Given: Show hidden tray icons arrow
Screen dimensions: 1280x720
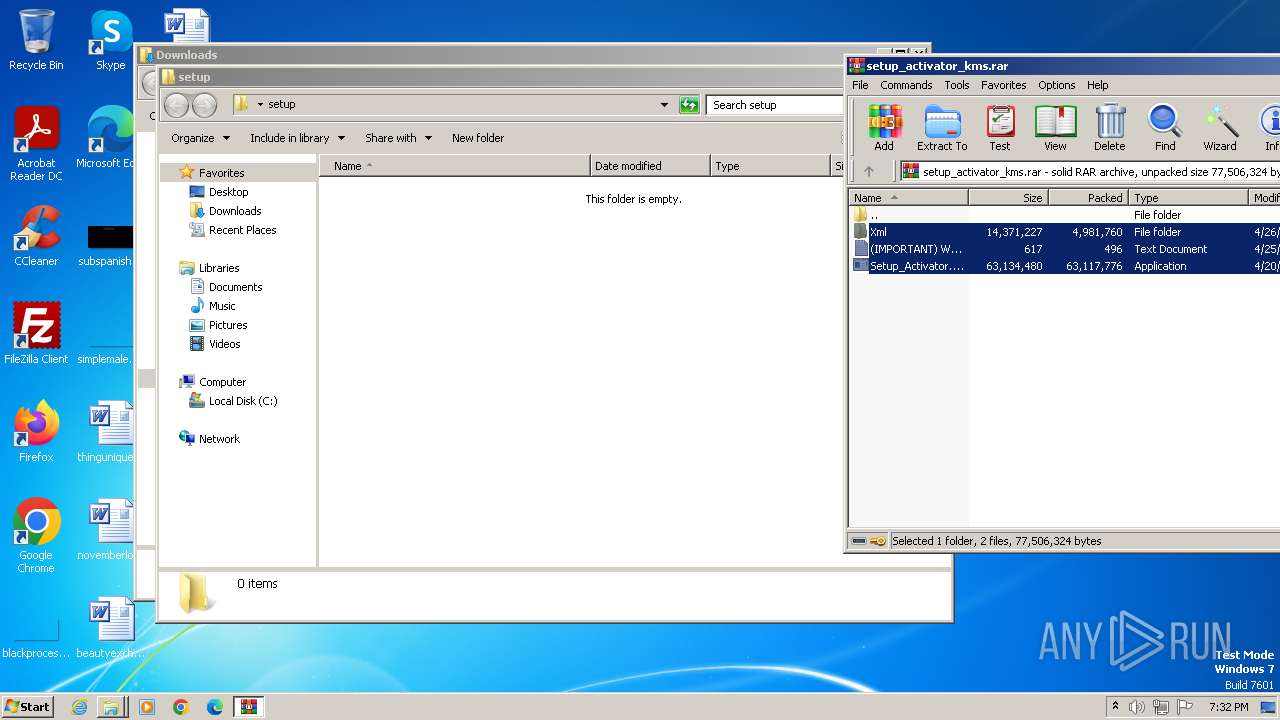Looking at the screenshot, I should tap(1114, 707).
